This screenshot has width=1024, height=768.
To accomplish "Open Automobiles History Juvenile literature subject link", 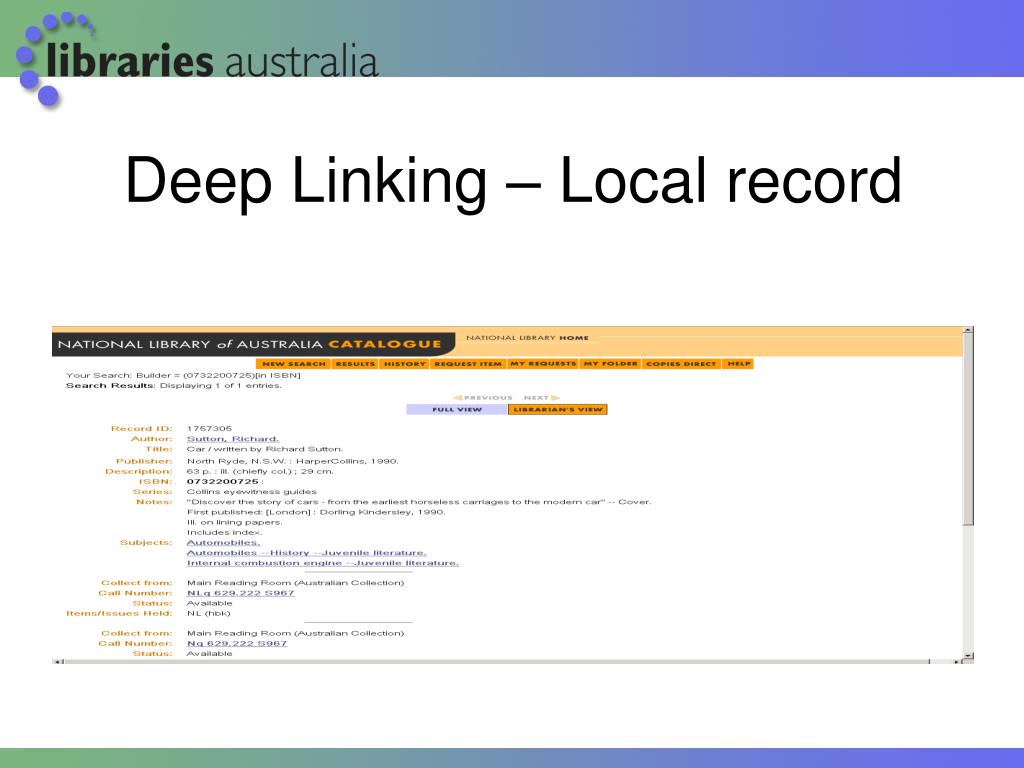I will tap(306, 552).
